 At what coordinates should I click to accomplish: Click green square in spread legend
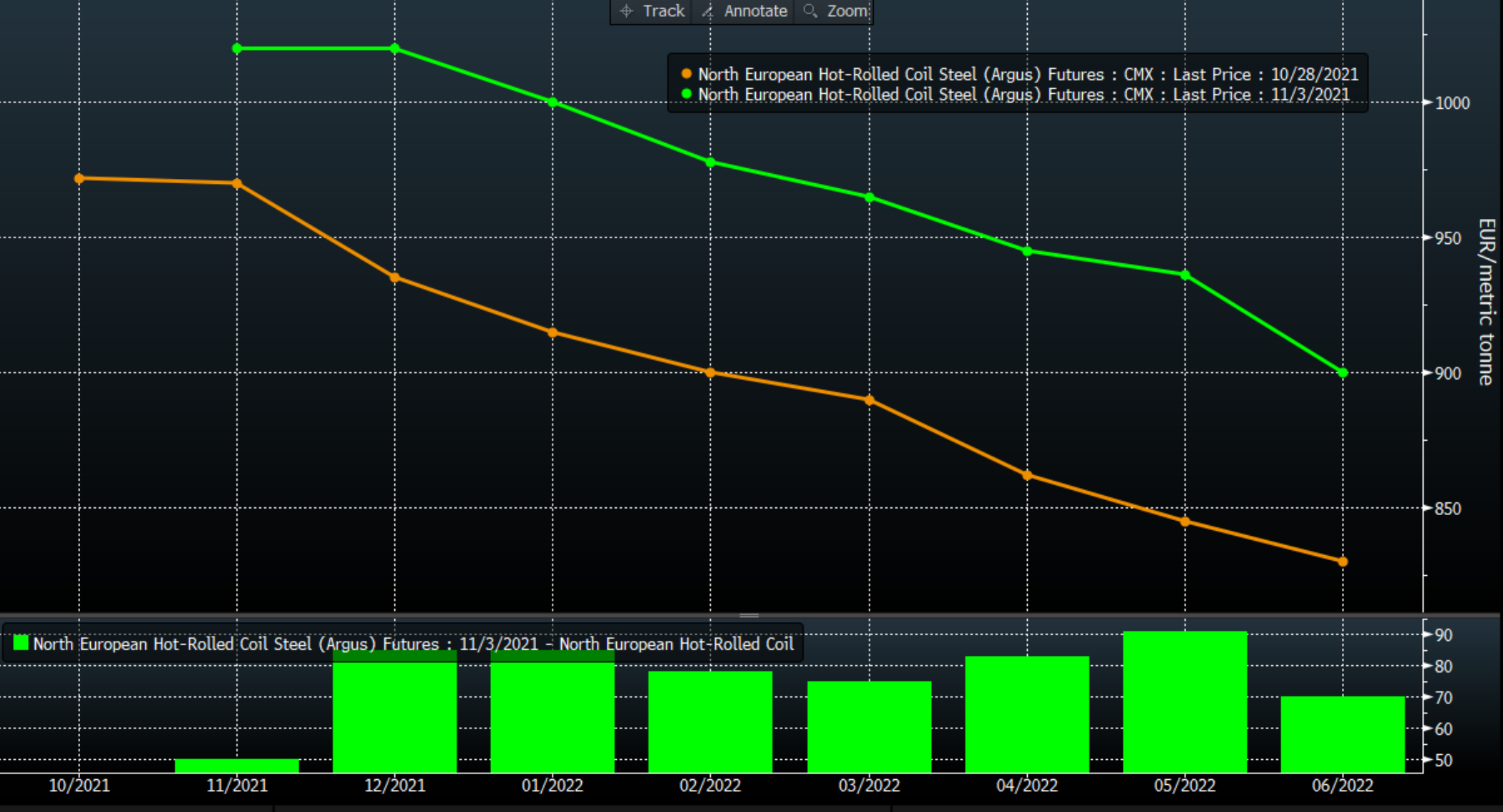tap(21, 643)
